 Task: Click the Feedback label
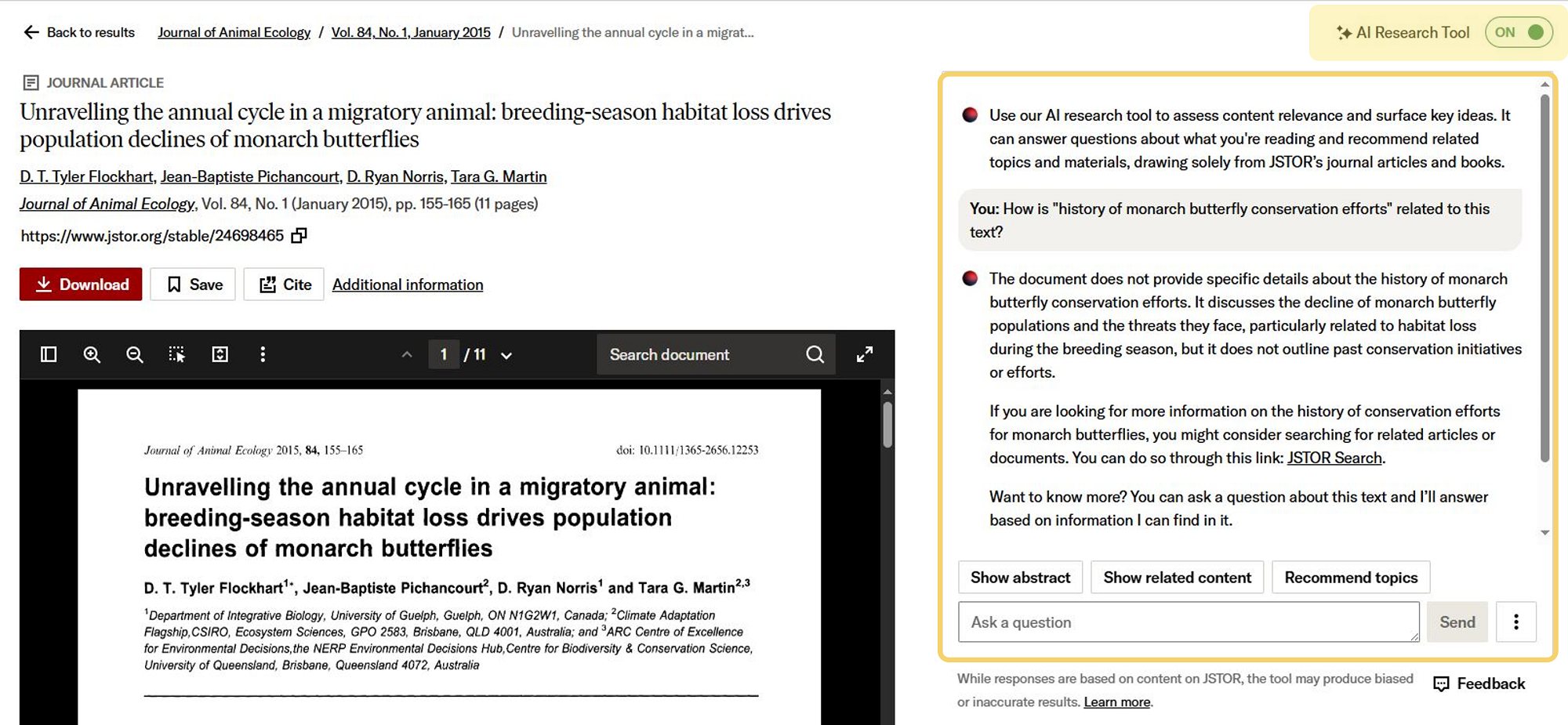click(1490, 683)
